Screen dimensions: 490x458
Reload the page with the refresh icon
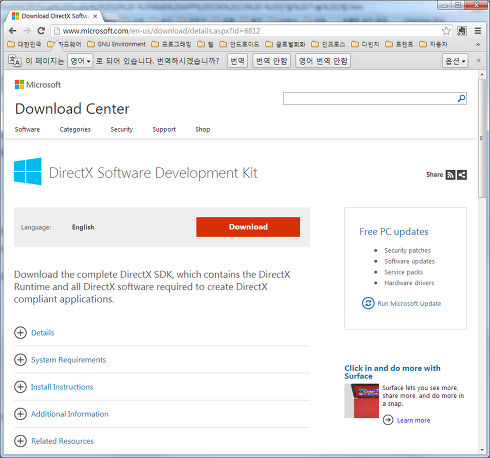[41, 31]
